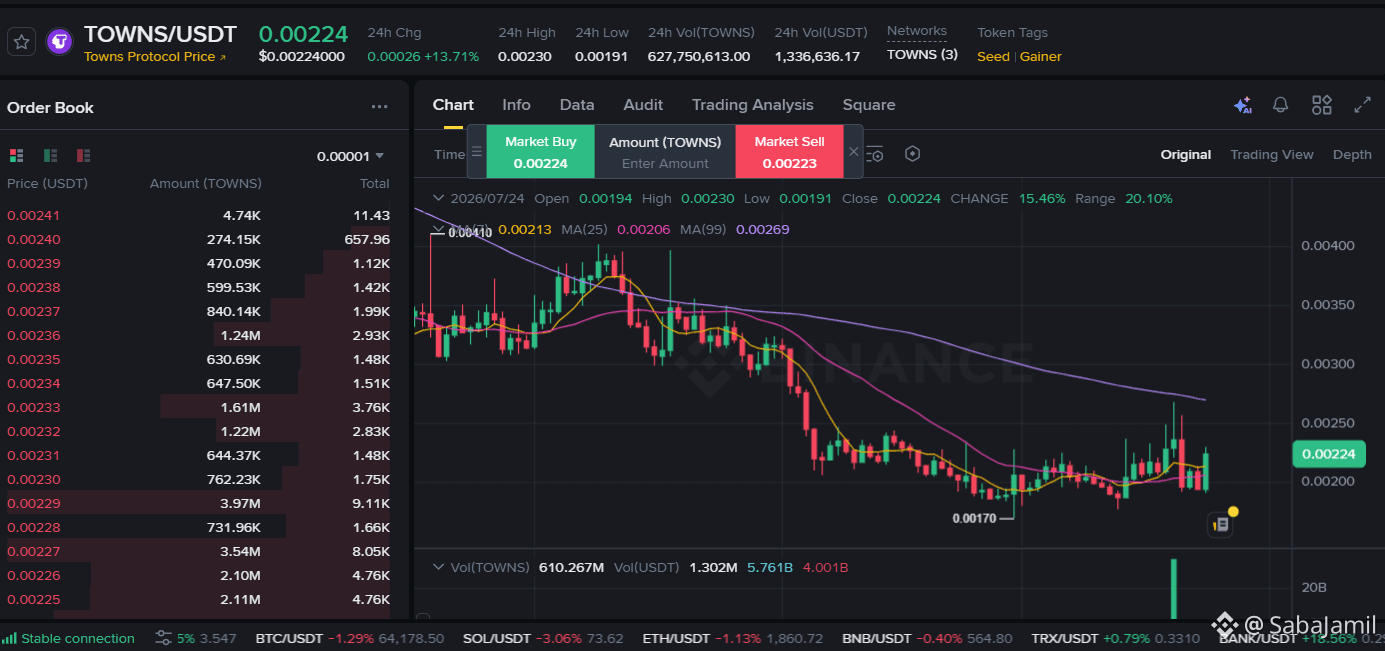Open the chart layout grid icon
1385x651 pixels.
[x=1322, y=105]
